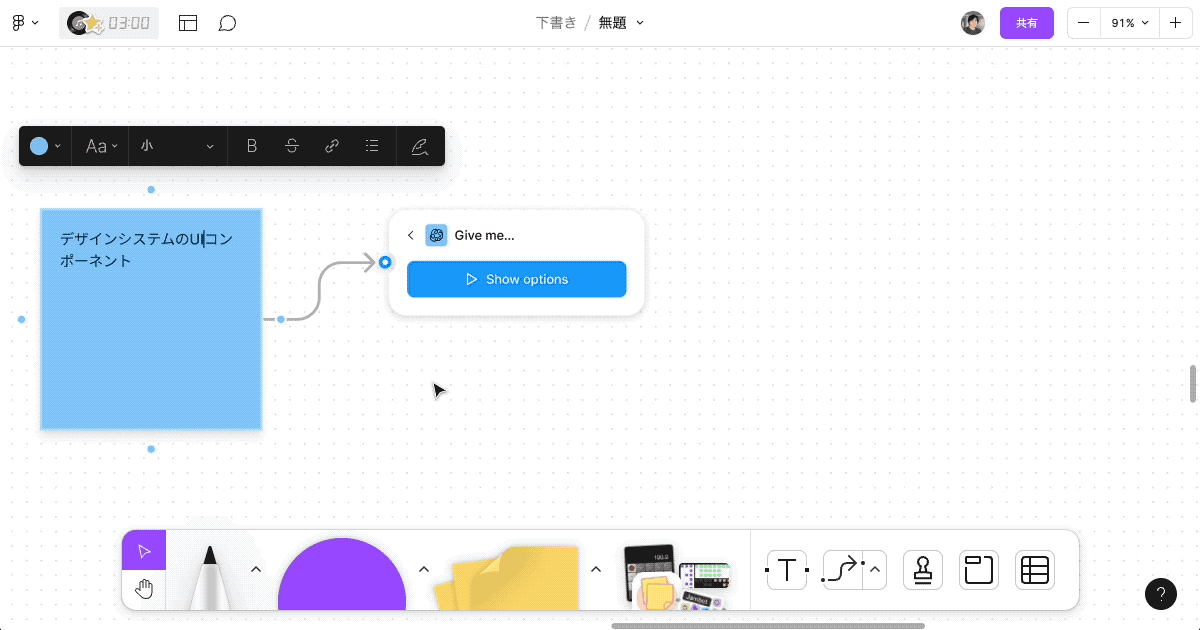Click the 共有 share button
This screenshot has height=630, width=1200.
(1026, 22)
